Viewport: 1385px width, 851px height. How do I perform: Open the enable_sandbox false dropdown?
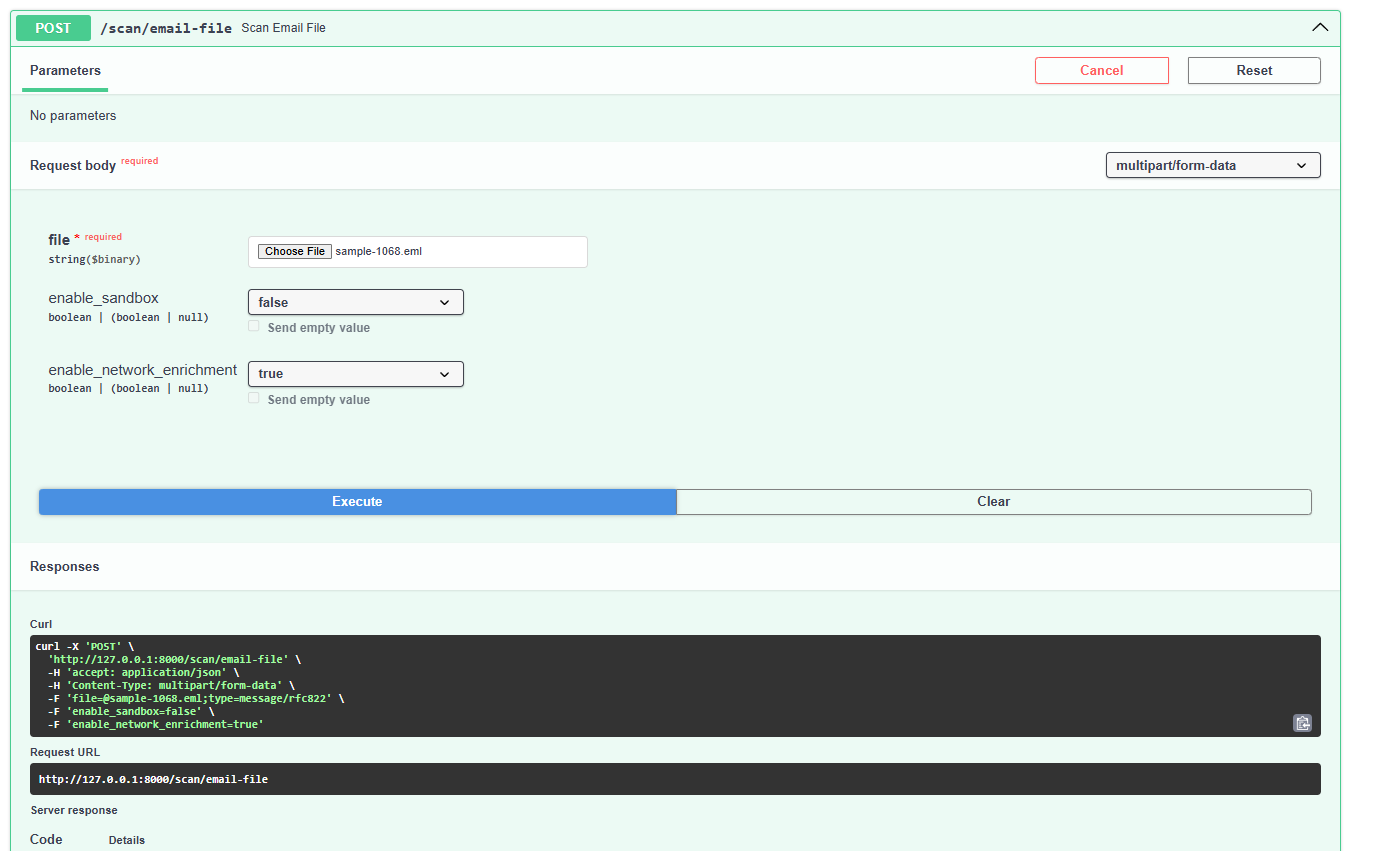[355, 302]
